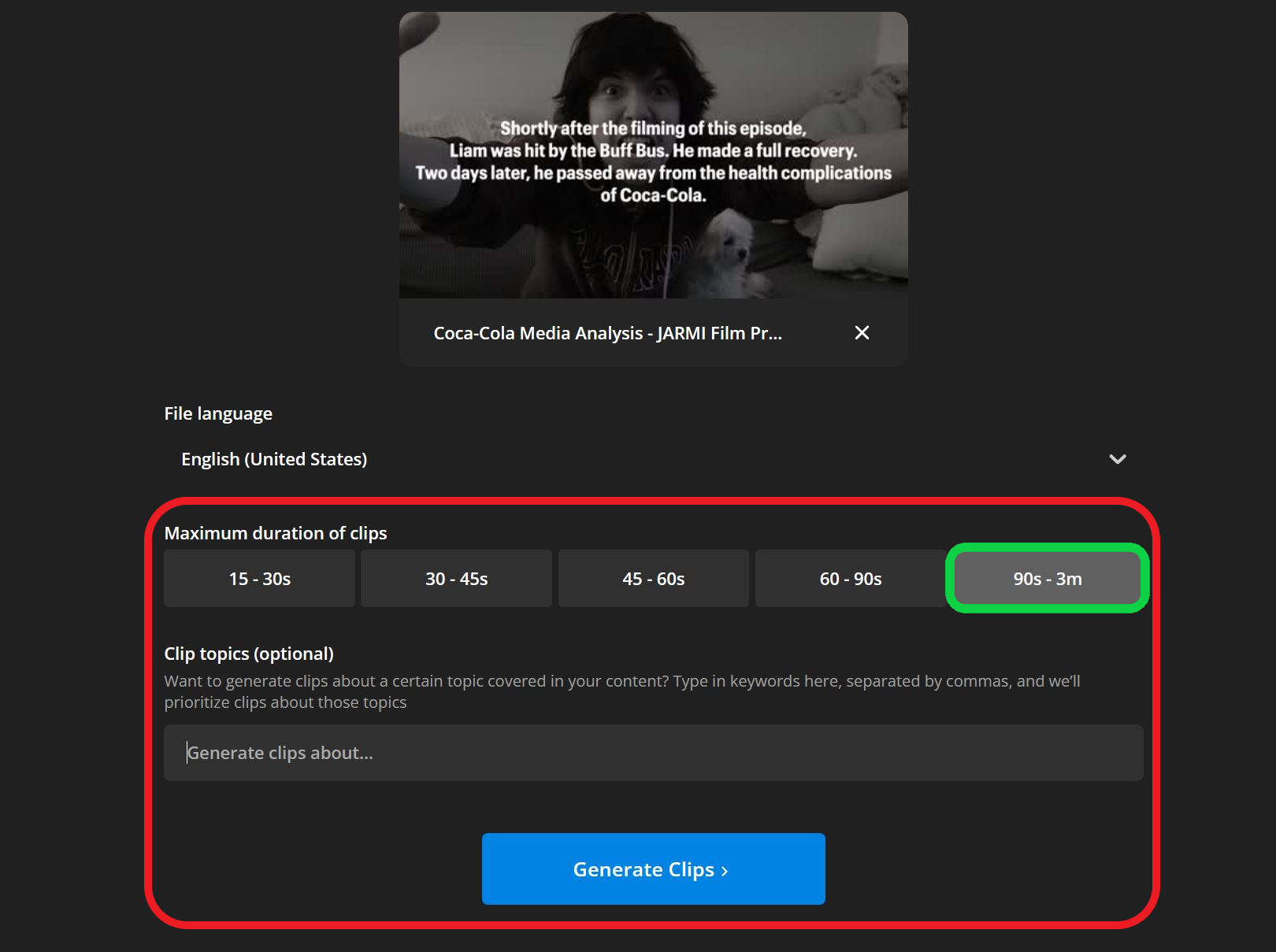
Task: Choose the 45 - 60s duration option
Action: pyautogui.click(x=653, y=578)
